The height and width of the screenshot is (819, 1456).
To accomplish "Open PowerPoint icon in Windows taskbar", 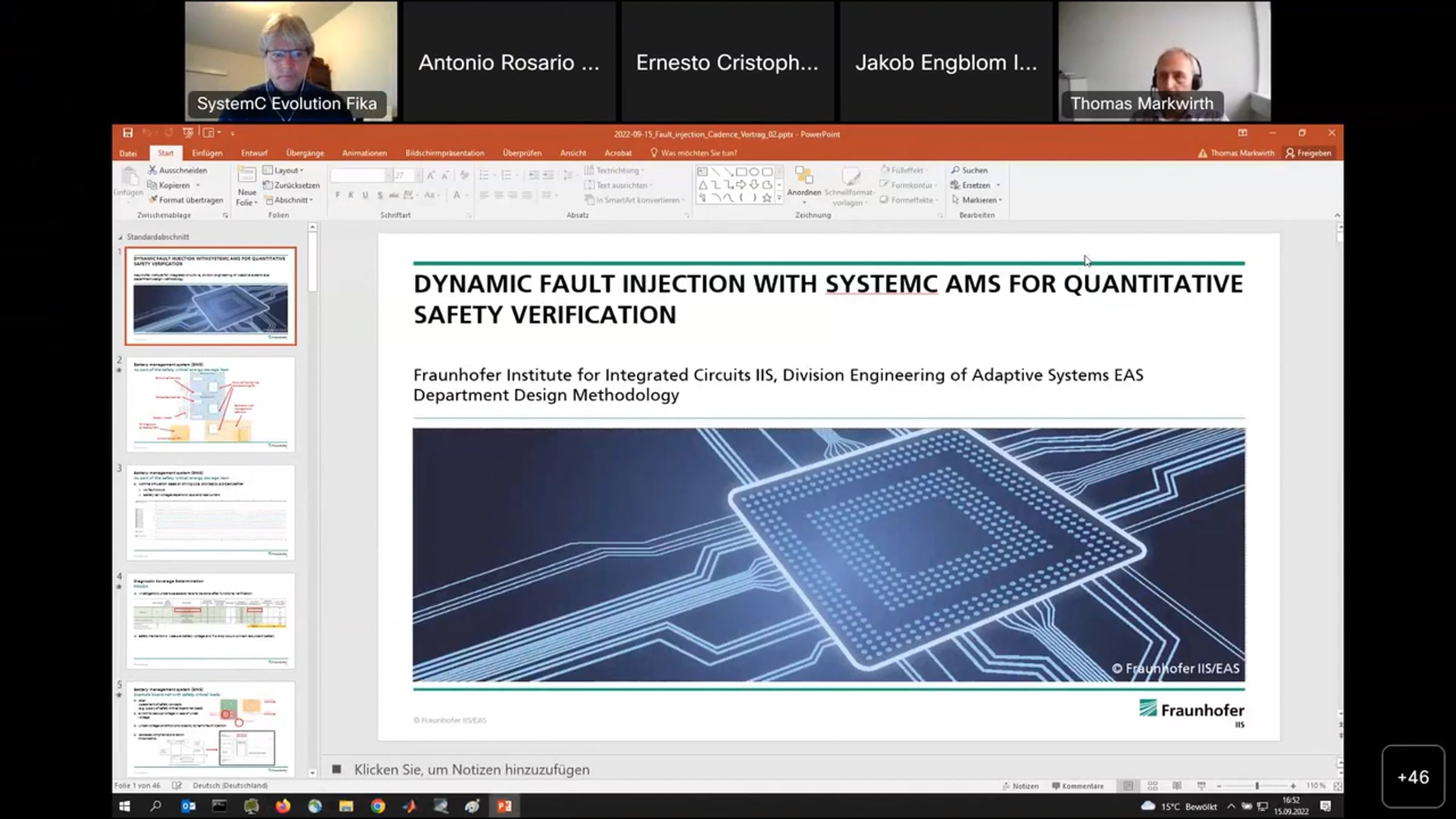I will [504, 806].
